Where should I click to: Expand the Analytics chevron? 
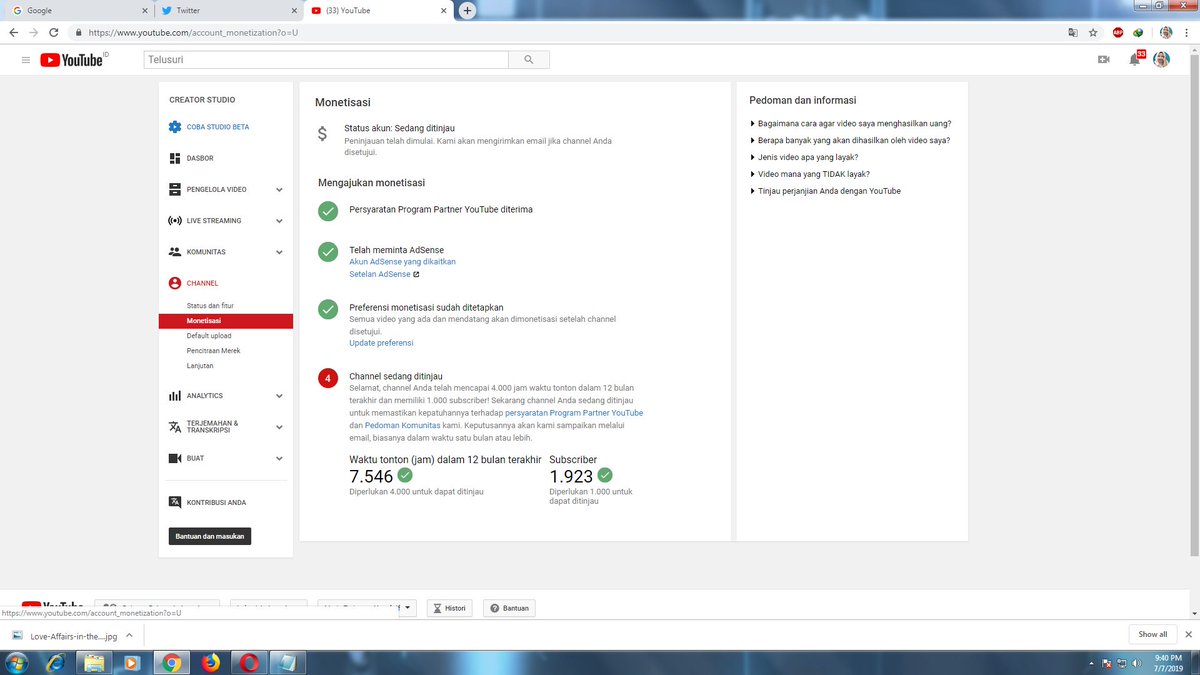[x=279, y=396]
